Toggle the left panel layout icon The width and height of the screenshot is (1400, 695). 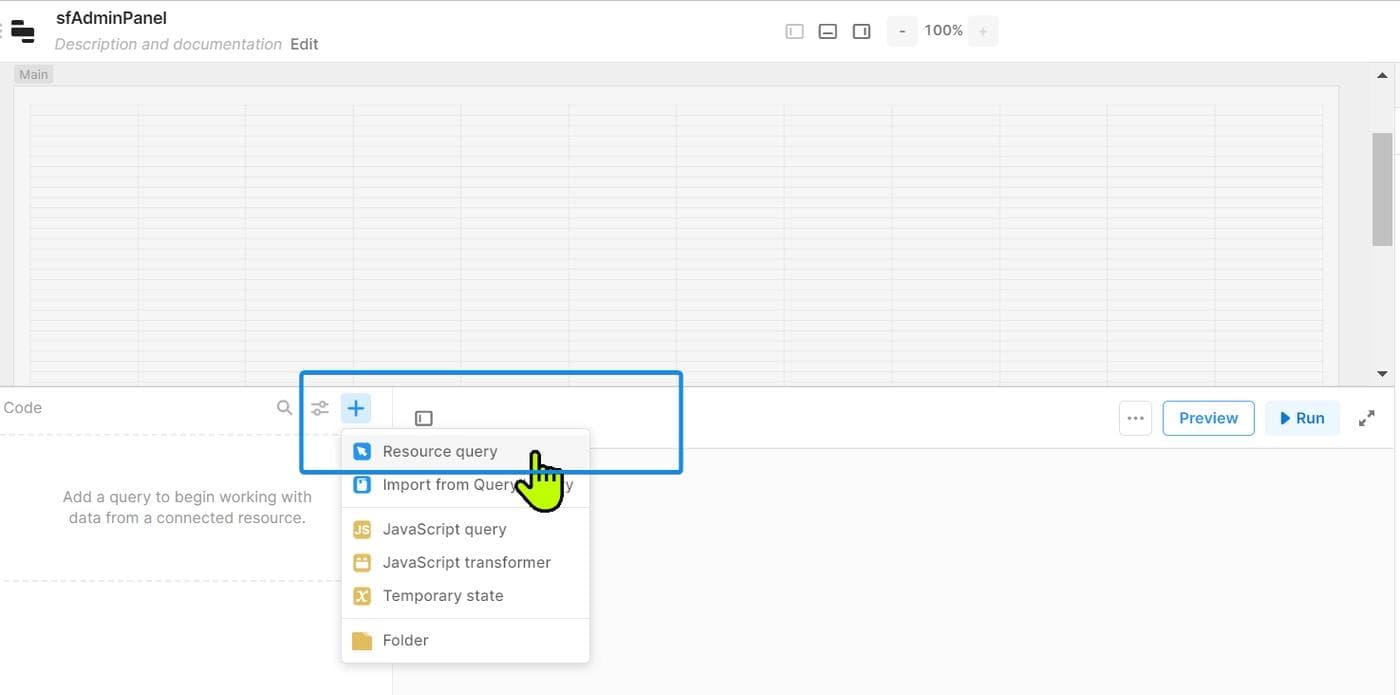pos(795,31)
